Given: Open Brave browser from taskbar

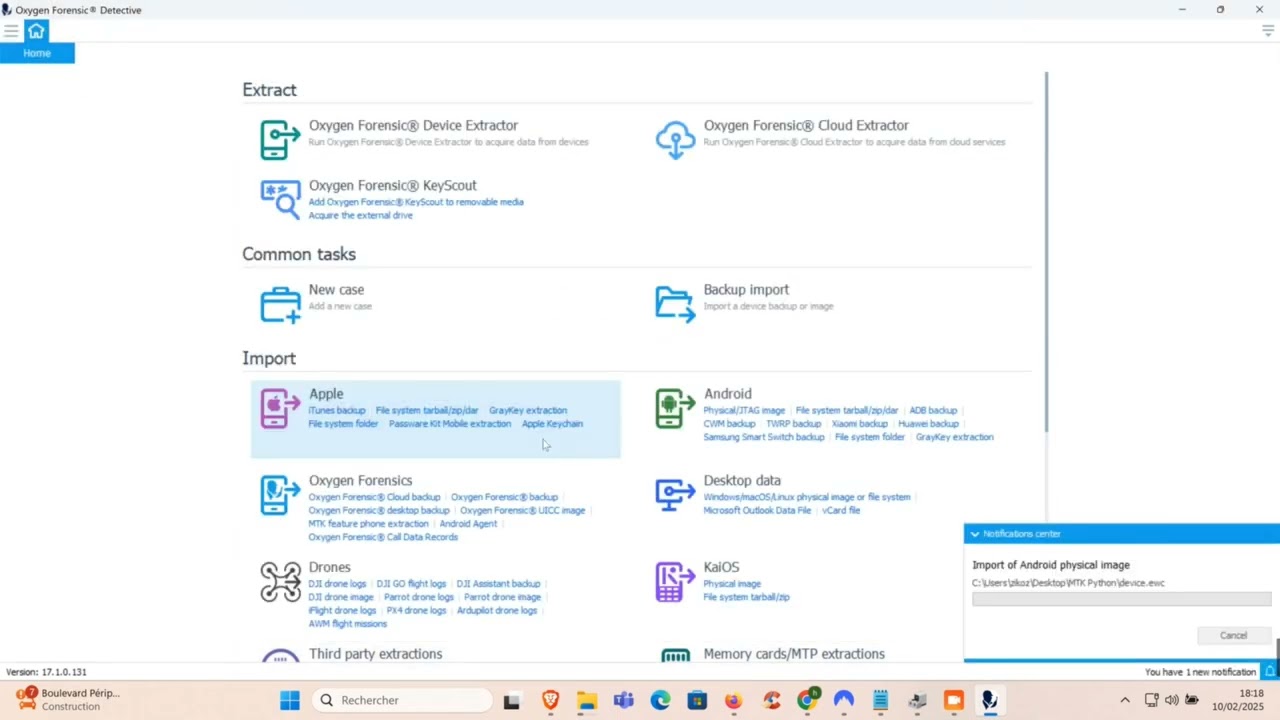Looking at the screenshot, I should tap(550, 700).
